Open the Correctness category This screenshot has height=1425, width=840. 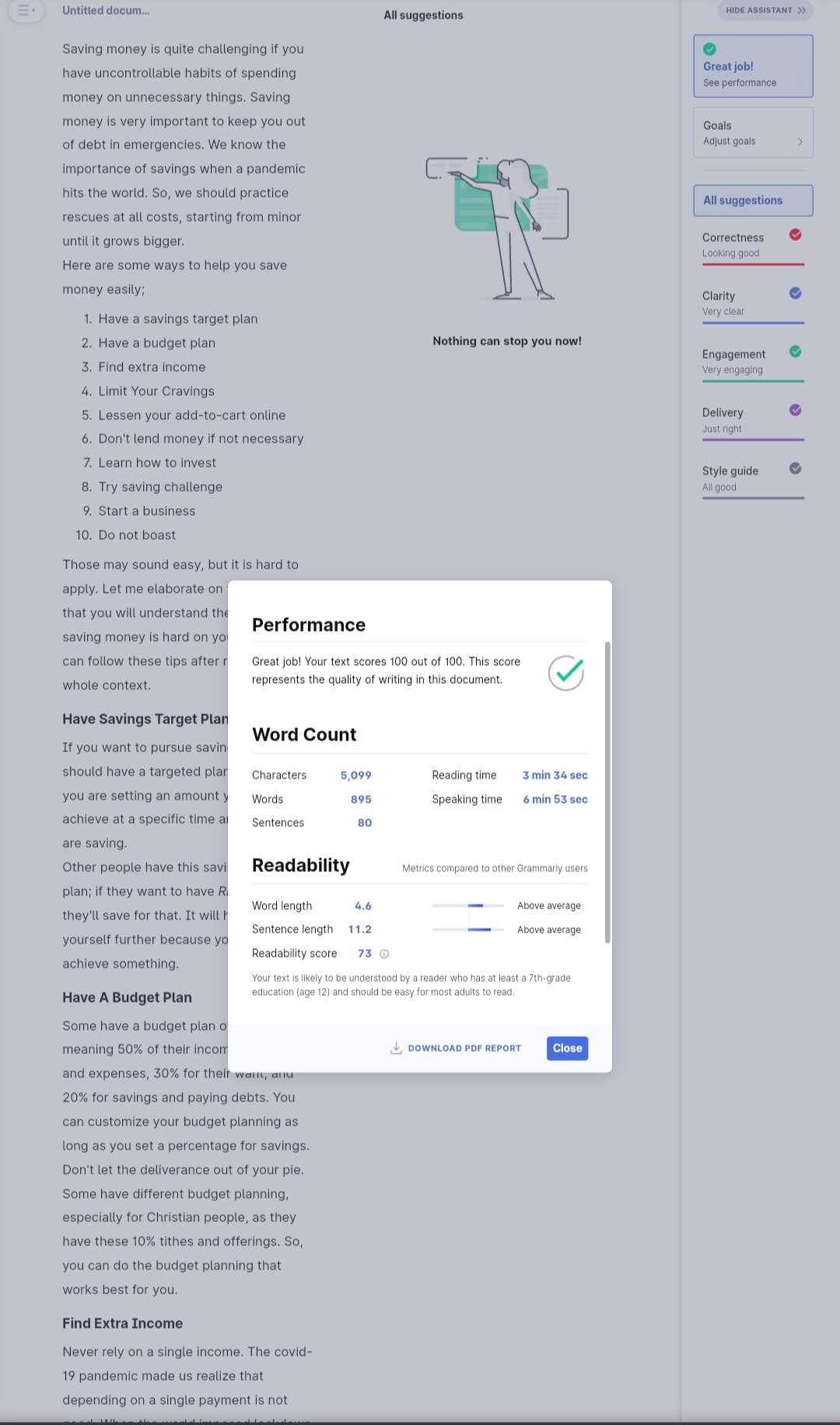(753, 245)
